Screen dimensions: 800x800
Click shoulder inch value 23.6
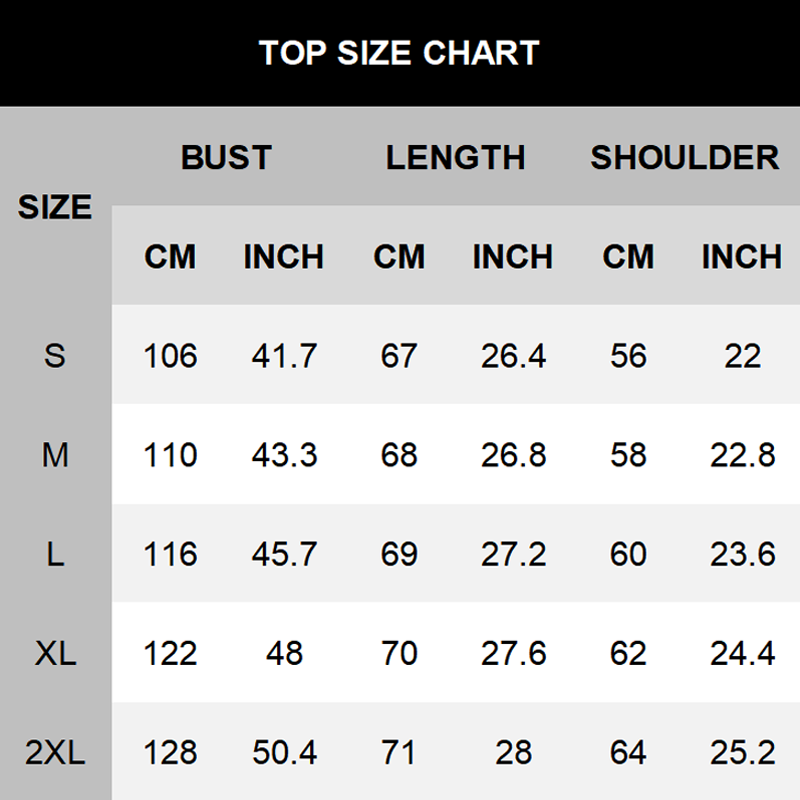tap(742, 554)
